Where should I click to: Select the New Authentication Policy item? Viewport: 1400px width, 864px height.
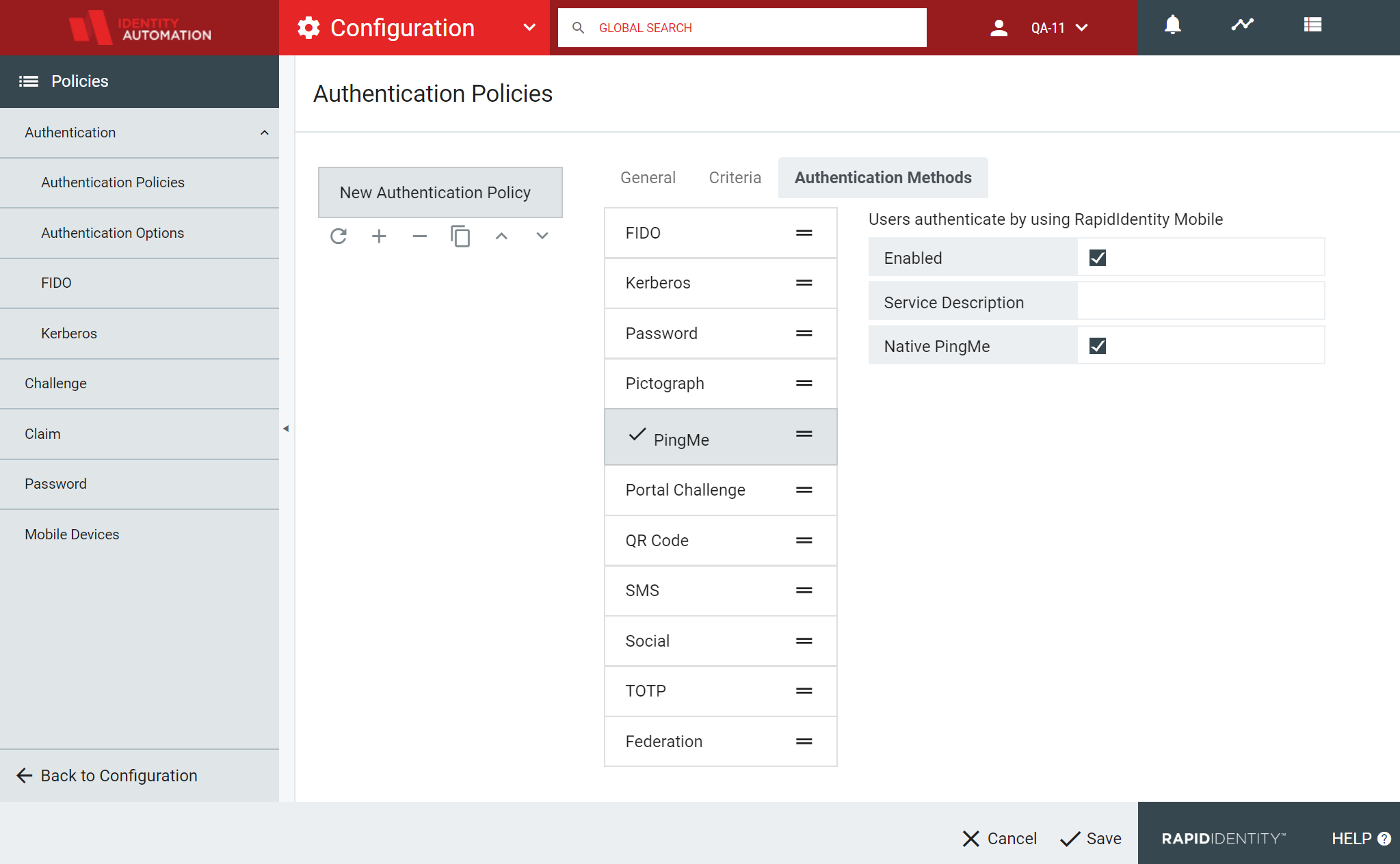click(x=440, y=193)
